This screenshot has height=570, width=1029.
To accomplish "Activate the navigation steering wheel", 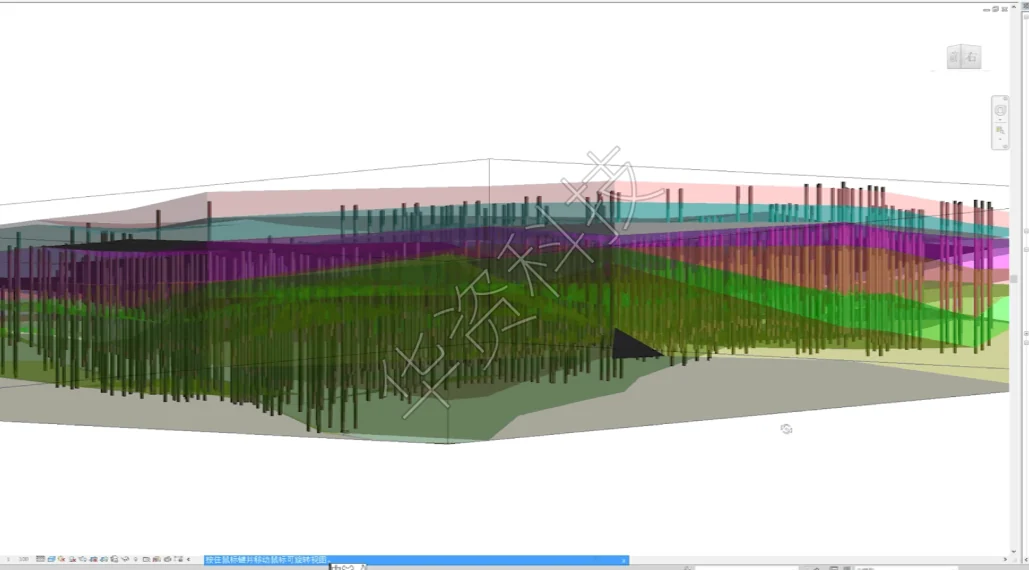I will pyautogui.click(x=1000, y=110).
